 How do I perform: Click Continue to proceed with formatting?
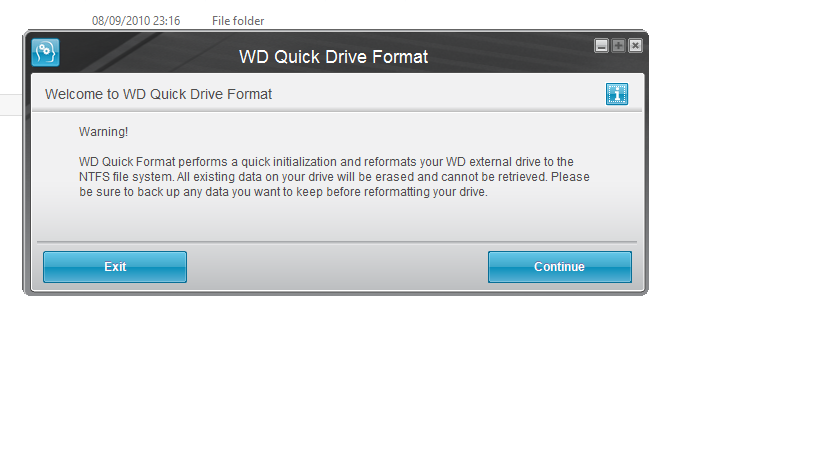pyautogui.click(x=559, y=267)
